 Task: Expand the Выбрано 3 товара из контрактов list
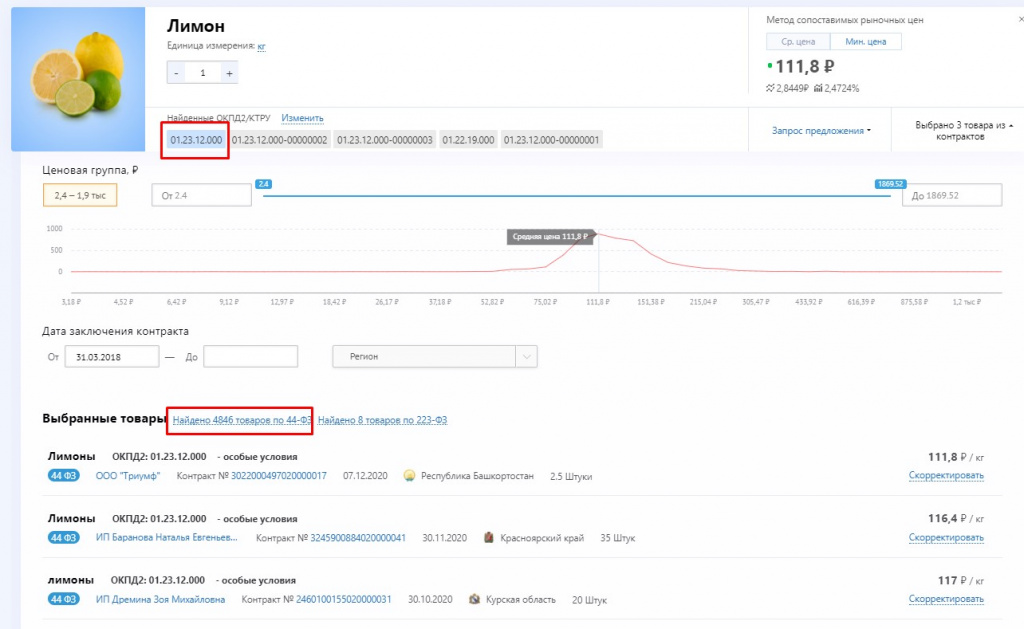point(963,131)
